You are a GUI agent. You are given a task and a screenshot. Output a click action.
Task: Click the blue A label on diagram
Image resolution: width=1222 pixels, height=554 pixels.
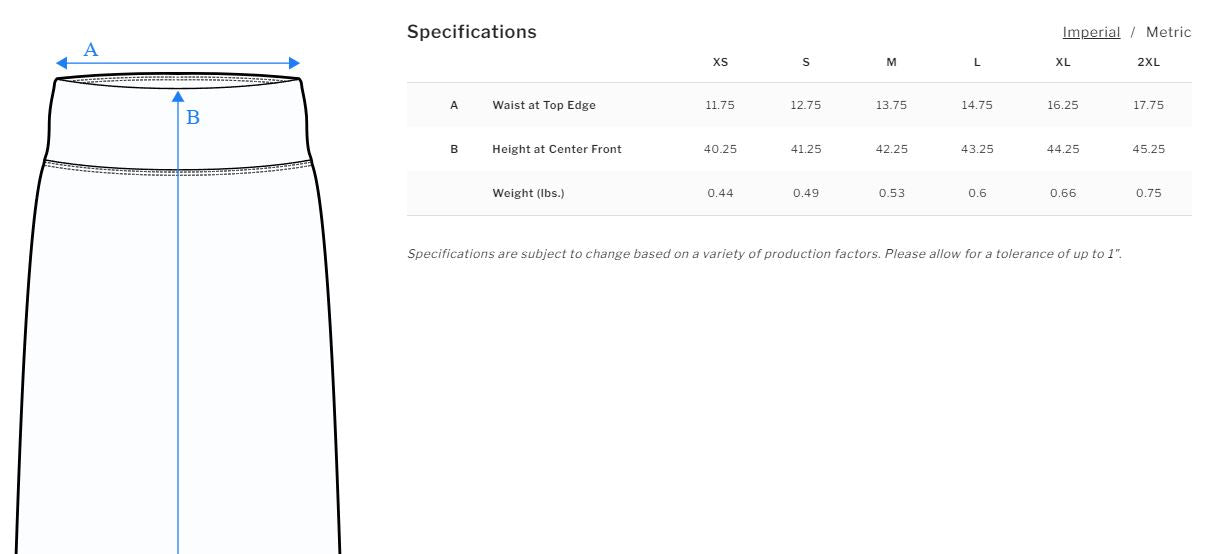coord(91,49)
